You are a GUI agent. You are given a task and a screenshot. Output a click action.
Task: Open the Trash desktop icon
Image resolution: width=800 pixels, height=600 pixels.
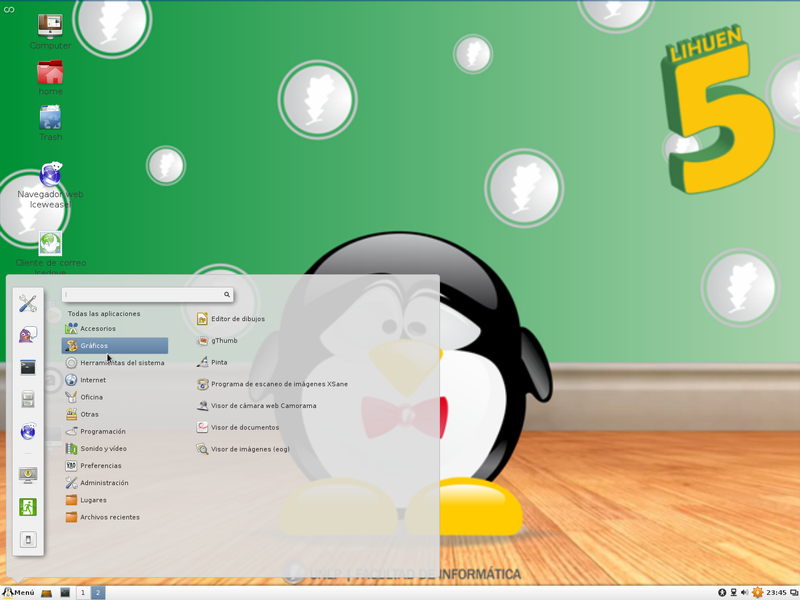tap(50, 120)
